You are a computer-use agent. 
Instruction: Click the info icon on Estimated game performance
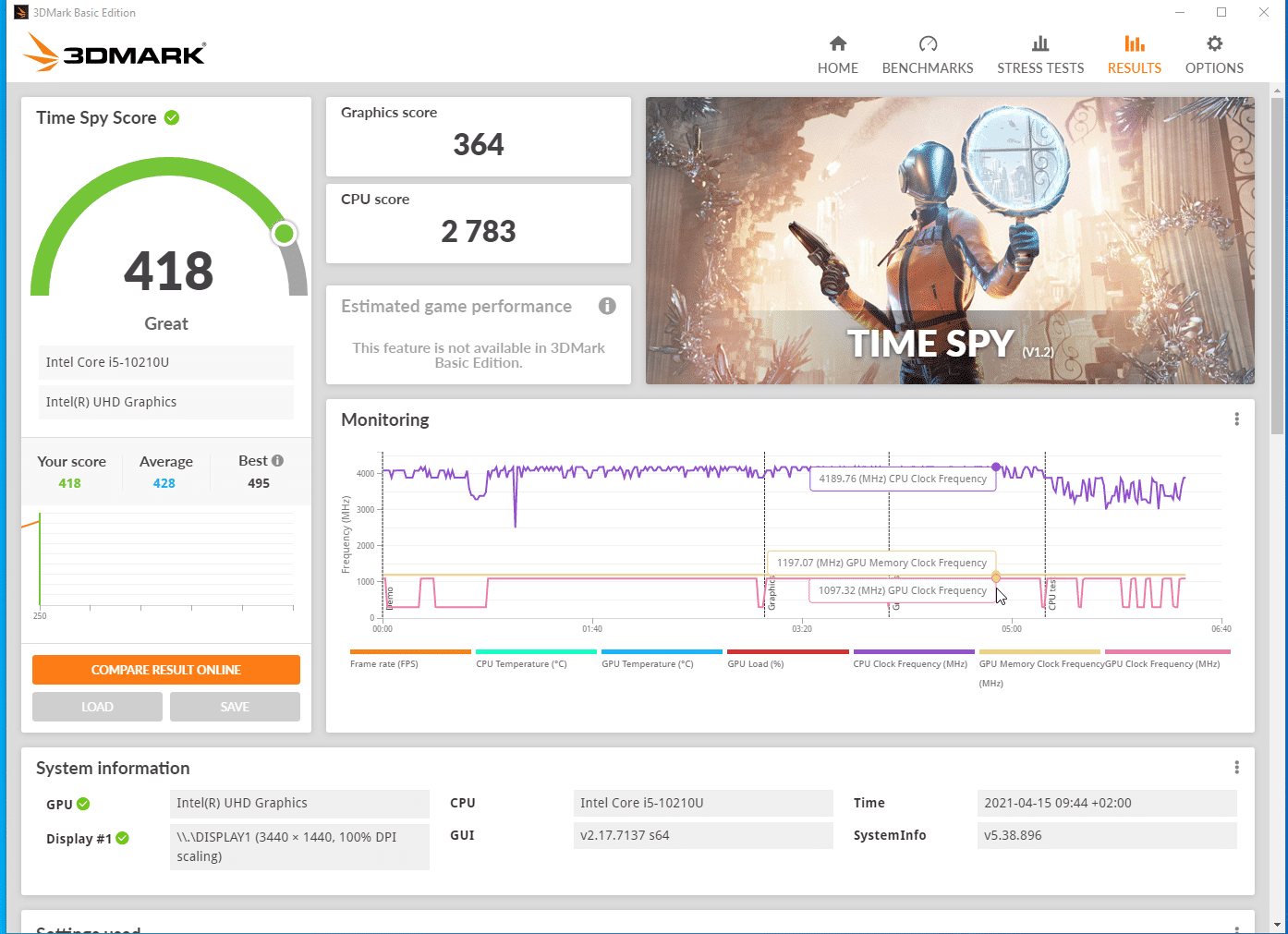[607, 306]
